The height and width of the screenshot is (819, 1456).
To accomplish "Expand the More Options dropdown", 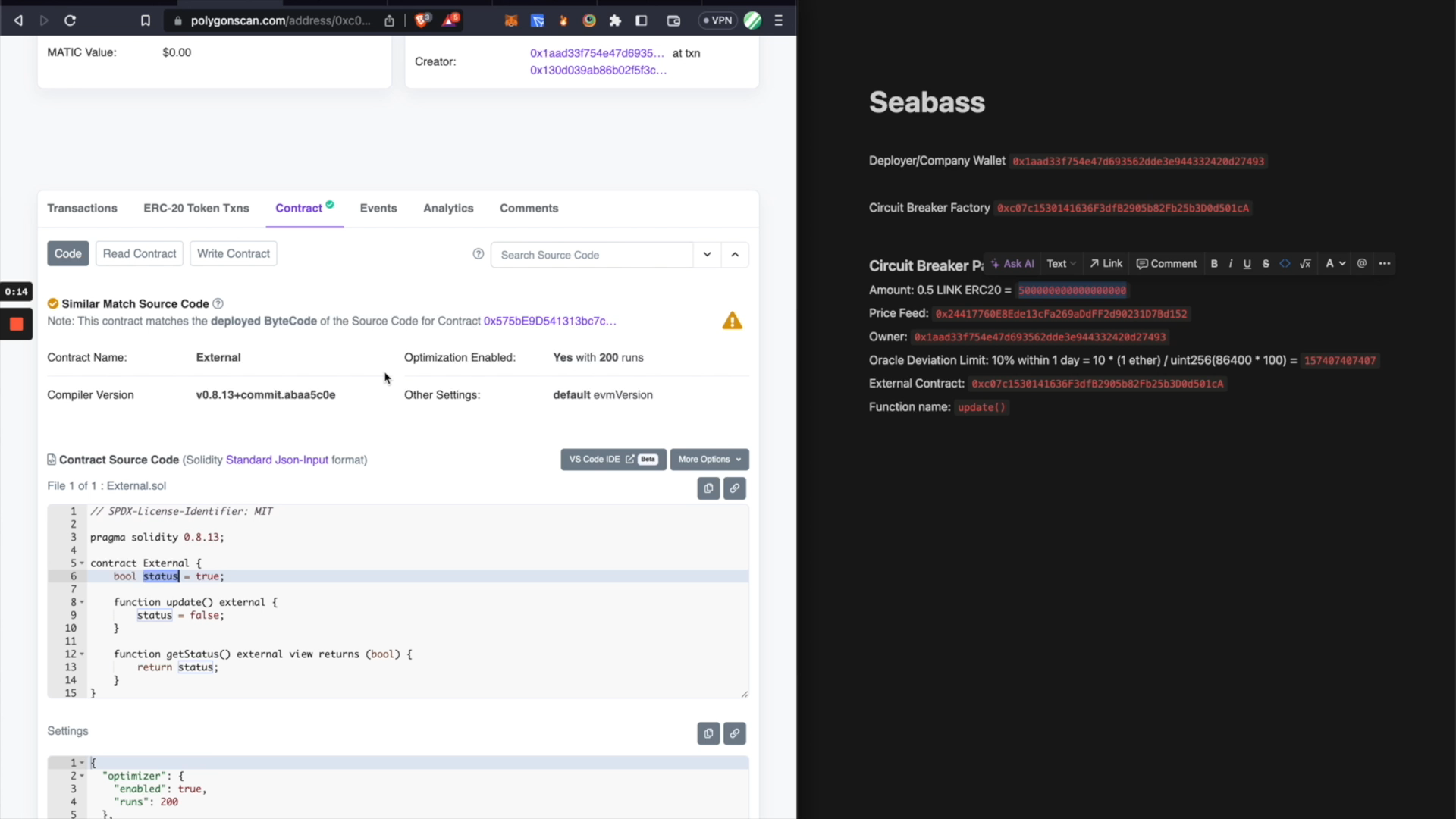I will [709, 460].
